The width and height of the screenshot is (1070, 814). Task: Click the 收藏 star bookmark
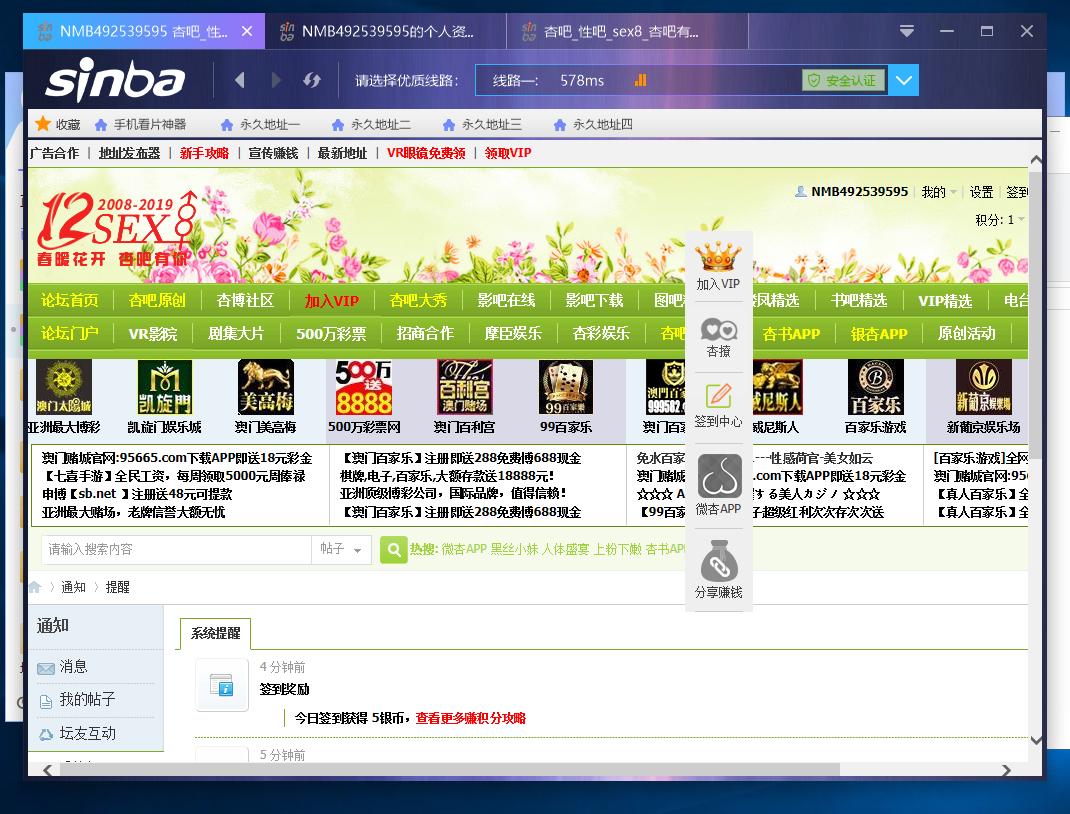click(58, 124)
